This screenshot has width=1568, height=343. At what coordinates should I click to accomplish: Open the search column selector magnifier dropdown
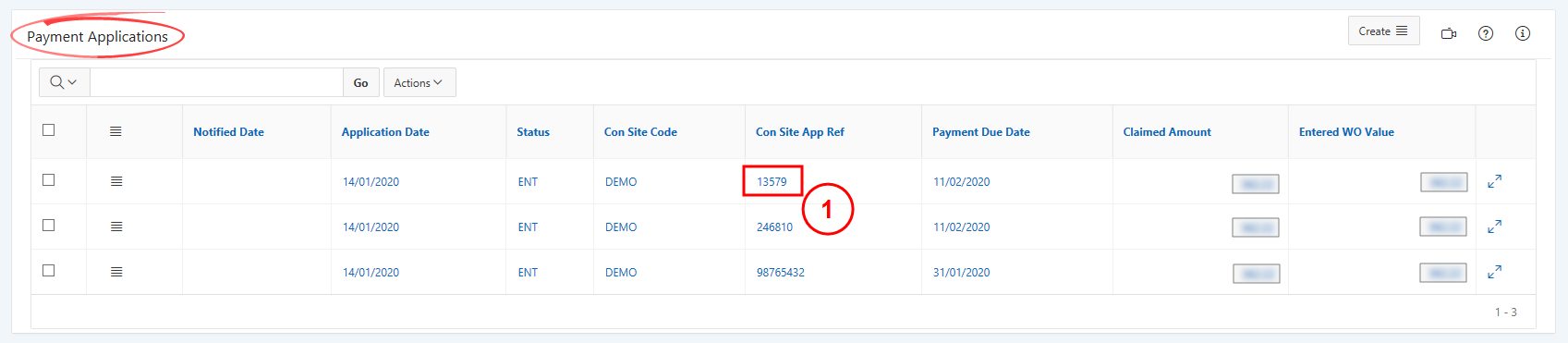[64, 82]
